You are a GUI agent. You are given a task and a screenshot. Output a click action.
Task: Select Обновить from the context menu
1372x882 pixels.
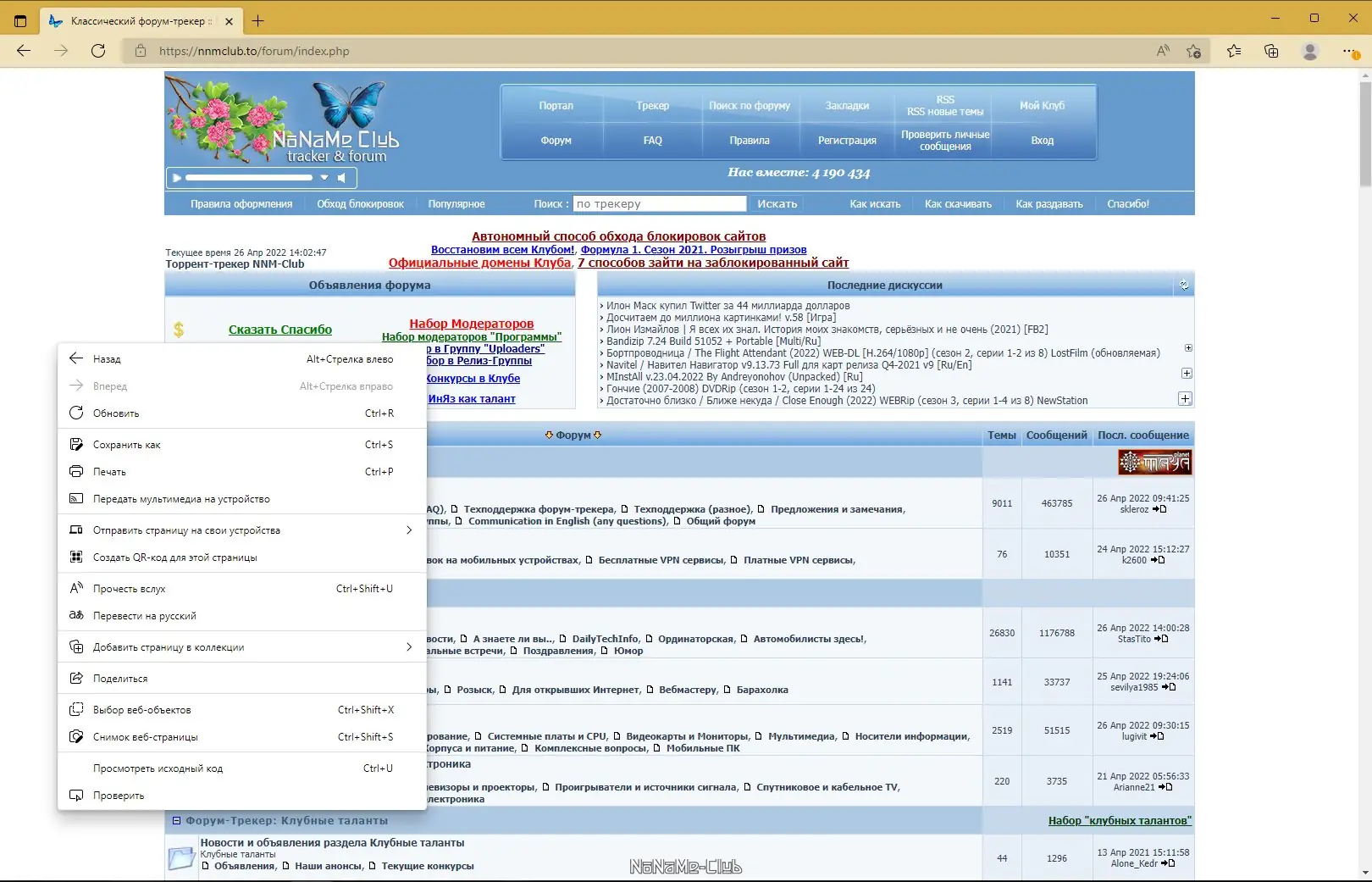[x=242, y=413]
